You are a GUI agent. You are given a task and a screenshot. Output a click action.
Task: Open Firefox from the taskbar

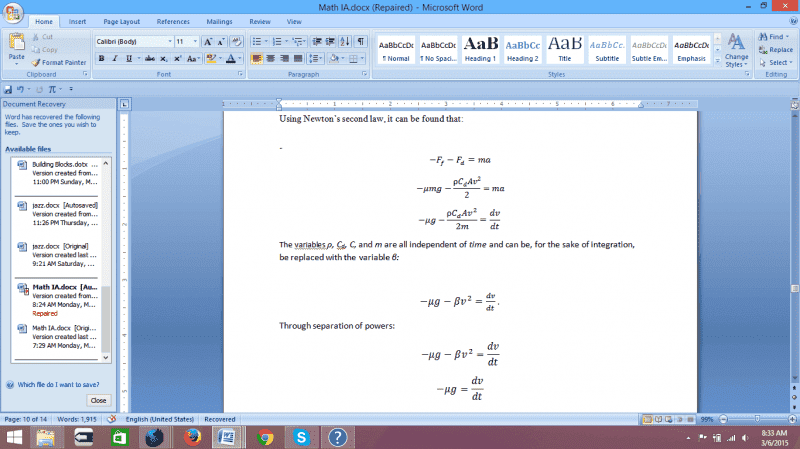(190, 437)
